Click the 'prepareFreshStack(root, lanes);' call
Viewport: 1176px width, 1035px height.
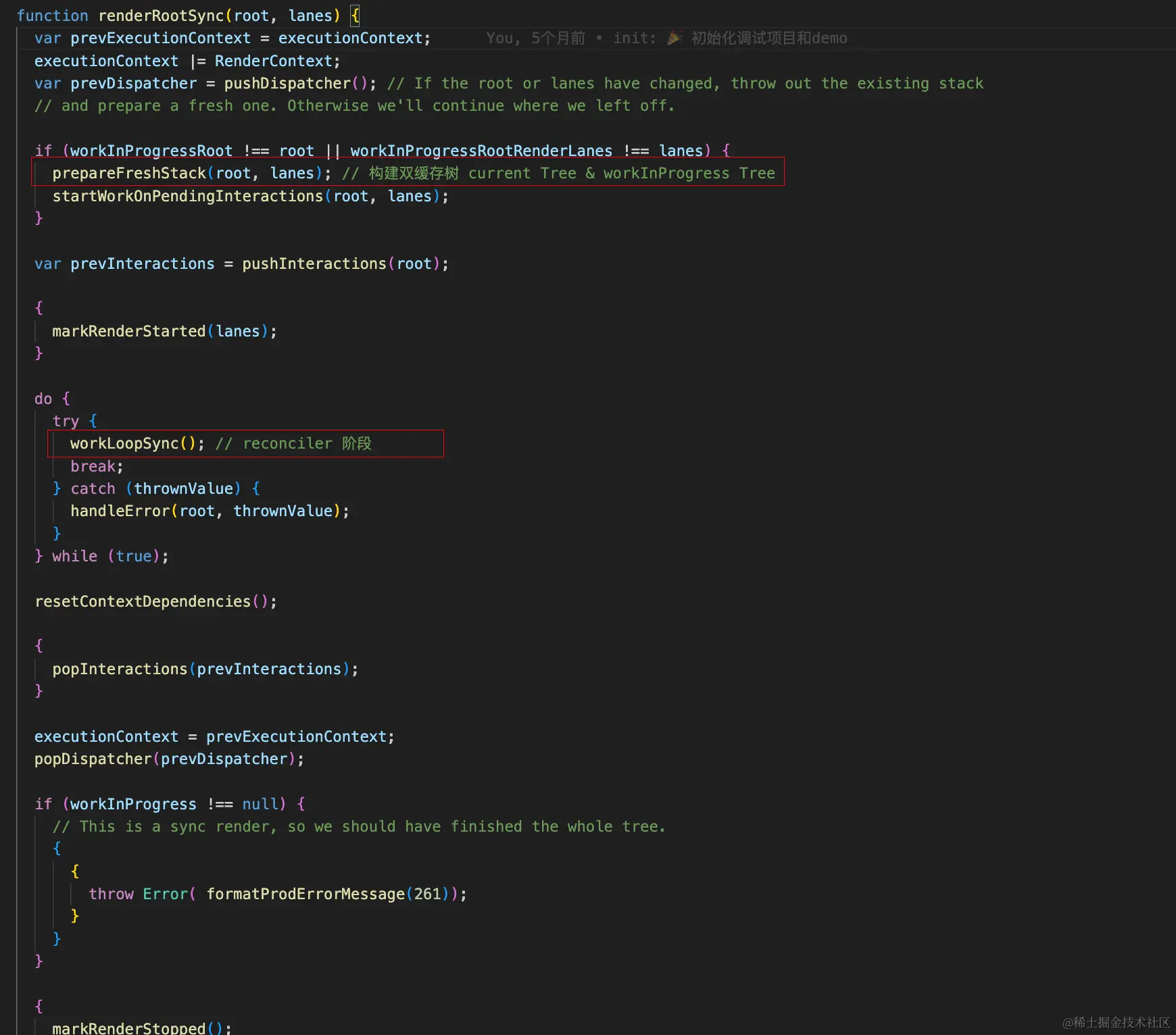tap(192, 173)
